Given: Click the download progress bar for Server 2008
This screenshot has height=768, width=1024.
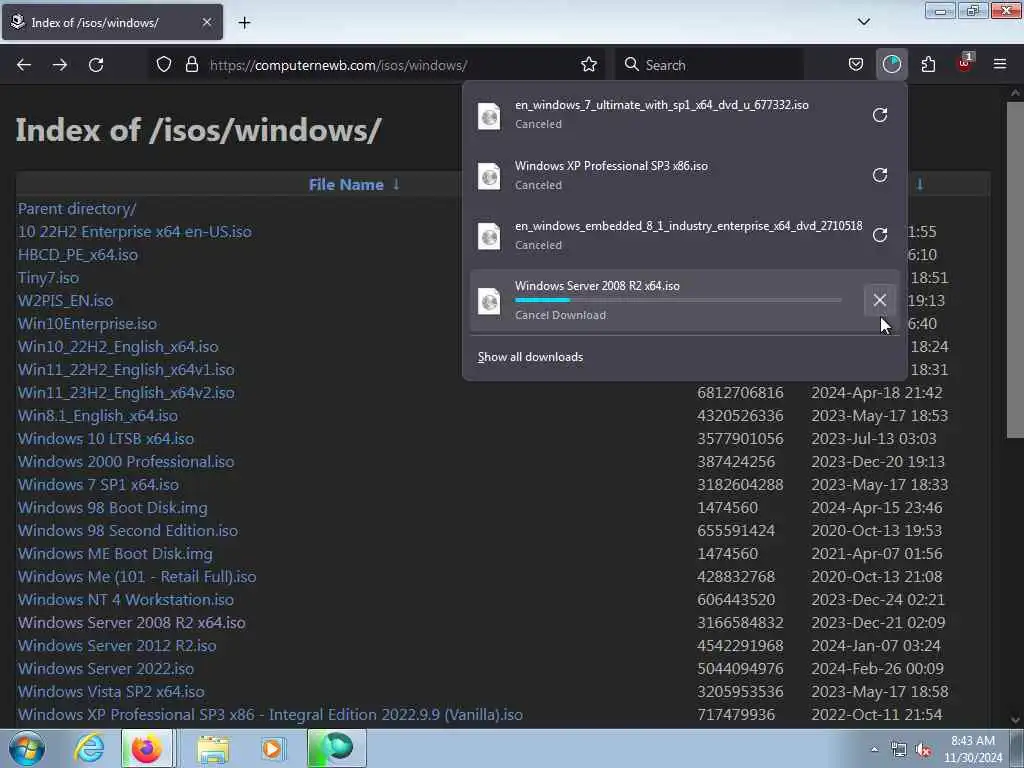Looking at the screenshot, I should [x=679, y=300].
